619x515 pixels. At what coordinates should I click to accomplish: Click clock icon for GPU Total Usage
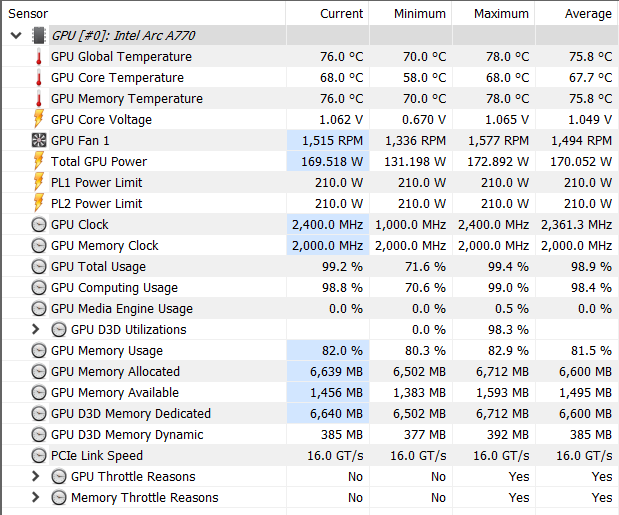pyautogui.click(x=39, y=266)
